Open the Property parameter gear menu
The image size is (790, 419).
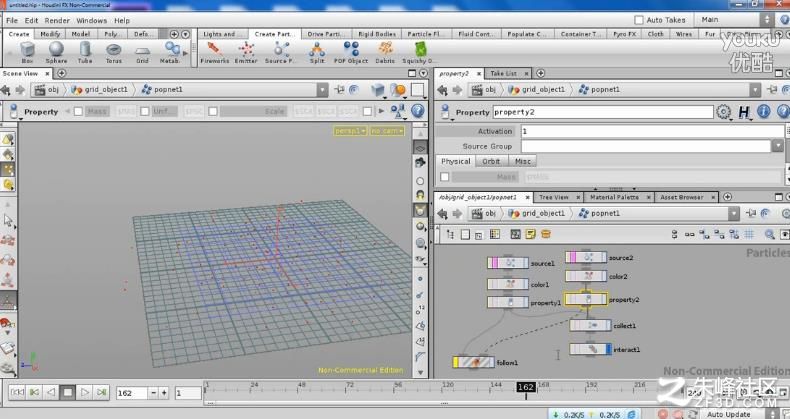pos(723,112)
